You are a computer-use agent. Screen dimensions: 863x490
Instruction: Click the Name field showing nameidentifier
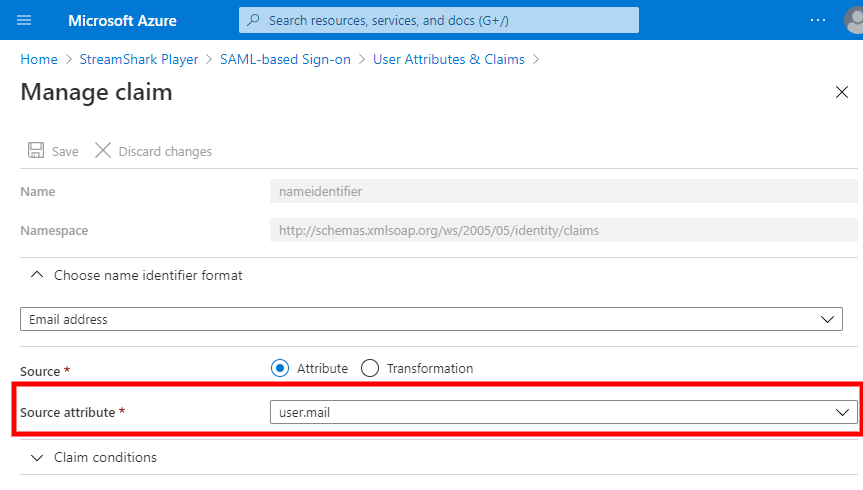[564, 192]
